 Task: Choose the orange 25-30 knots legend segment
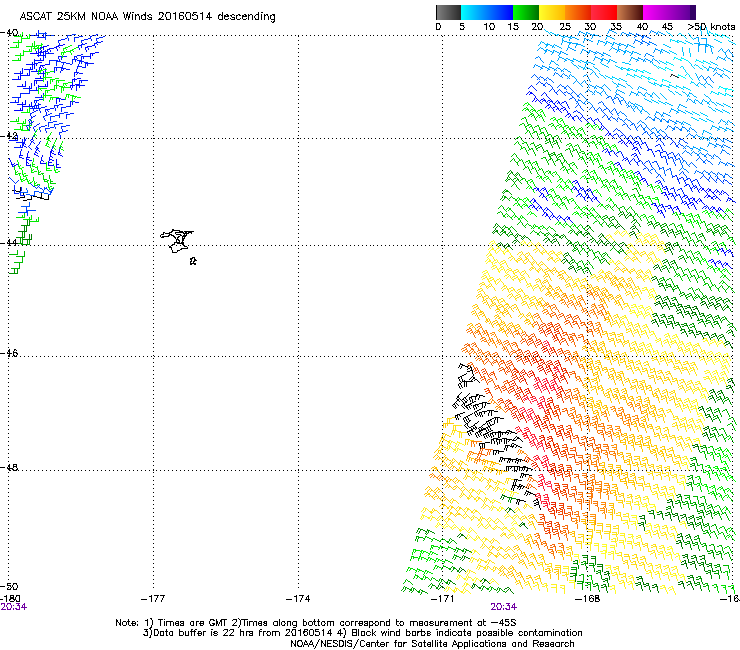click(x=578, y=12)
